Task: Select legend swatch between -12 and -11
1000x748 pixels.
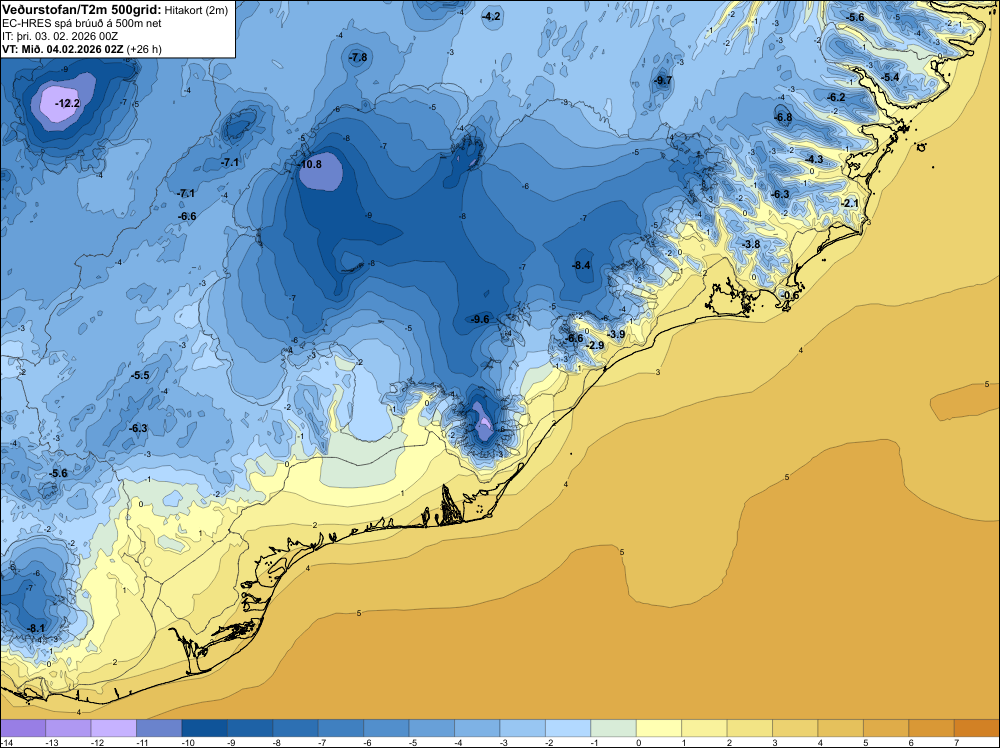Action: (114, 728)
